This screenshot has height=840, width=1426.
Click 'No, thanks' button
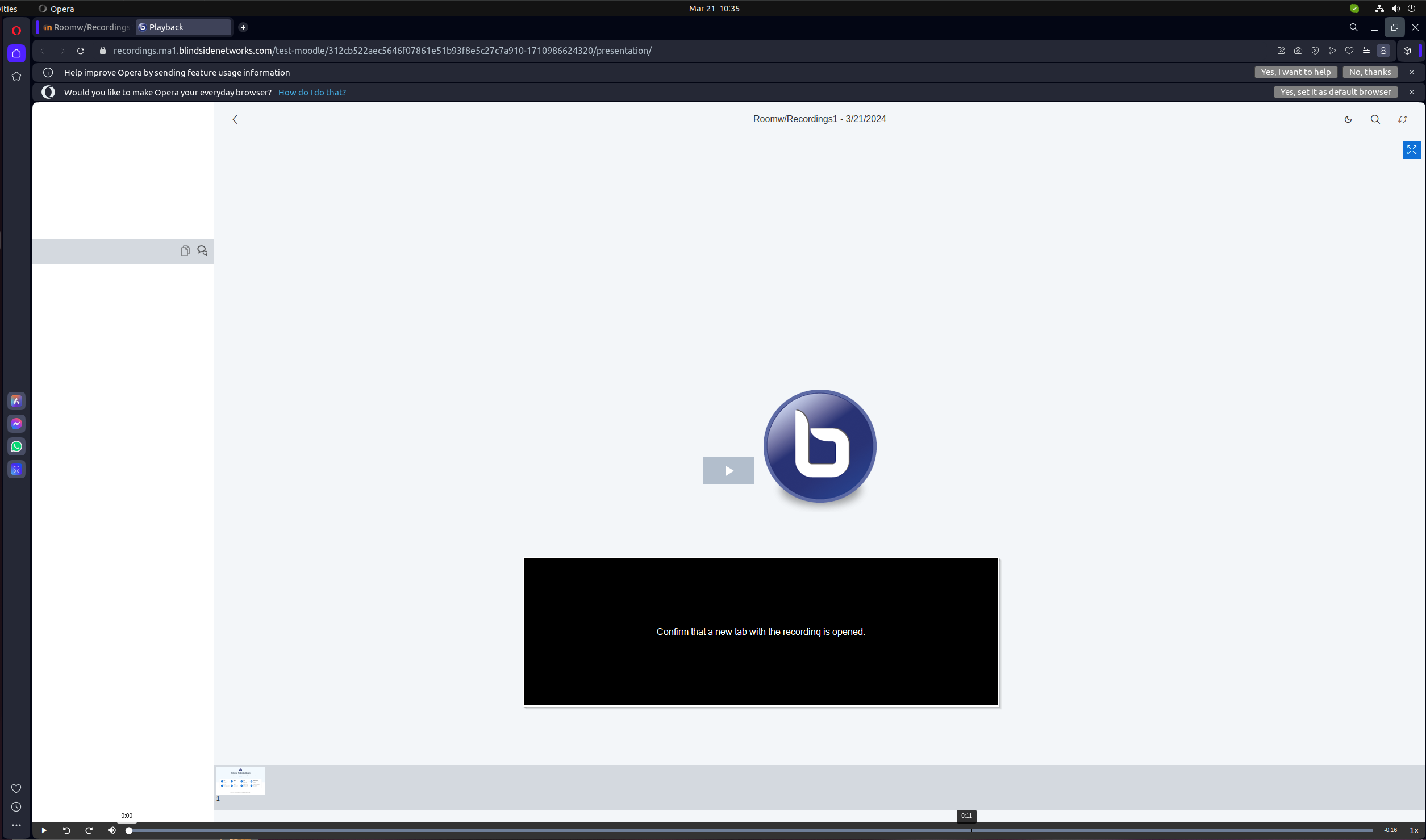[x=1370, y=72]
